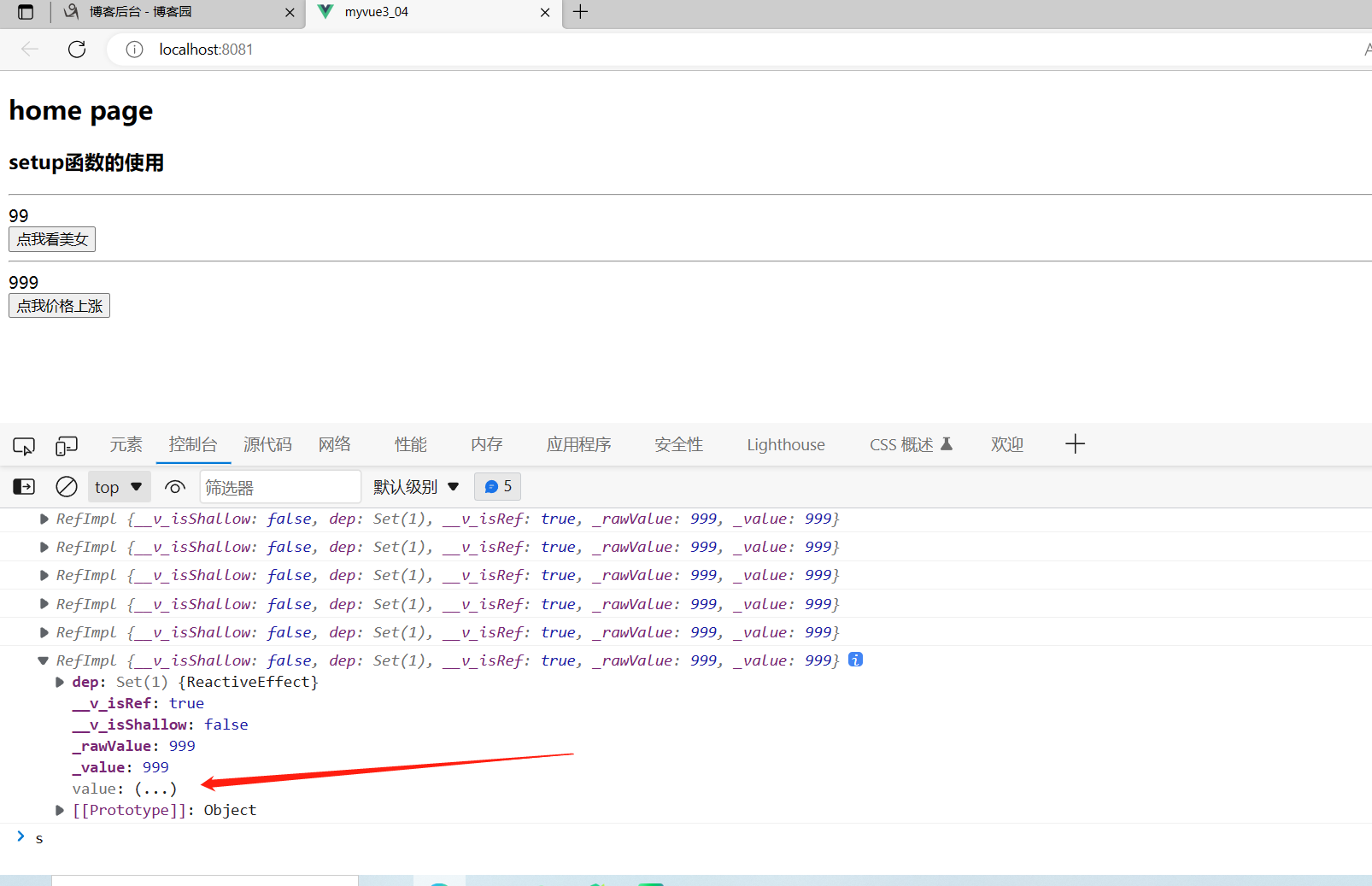Select the myvue3_04 browser tab

click(x=434, y=13)
